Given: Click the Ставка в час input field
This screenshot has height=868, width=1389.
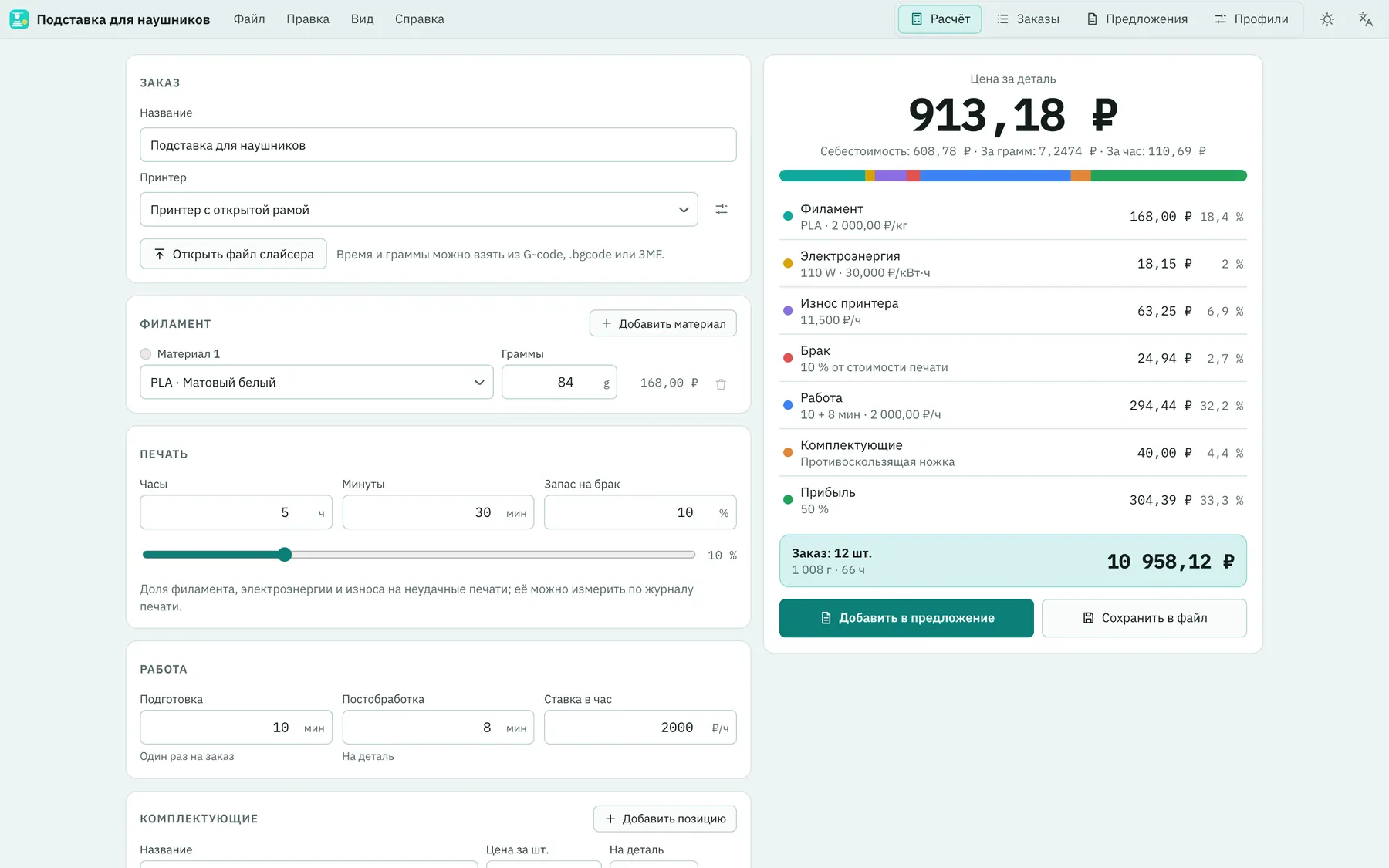Looking at the screenshot, I should 640,728.
